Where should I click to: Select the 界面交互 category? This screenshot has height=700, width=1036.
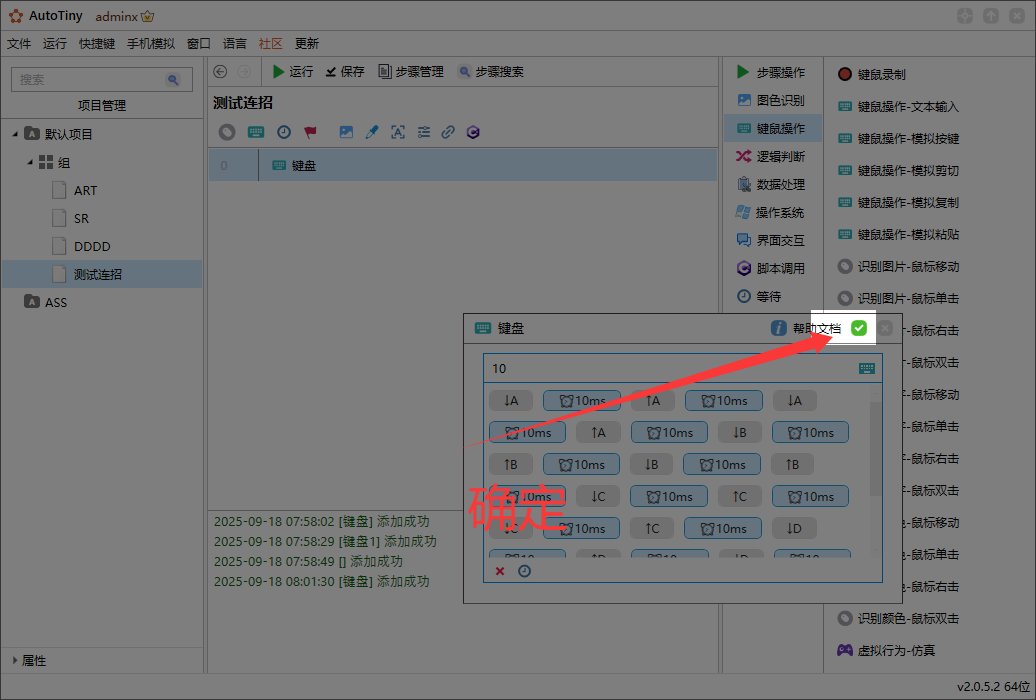pyautogui.click(x=771, y=240)
